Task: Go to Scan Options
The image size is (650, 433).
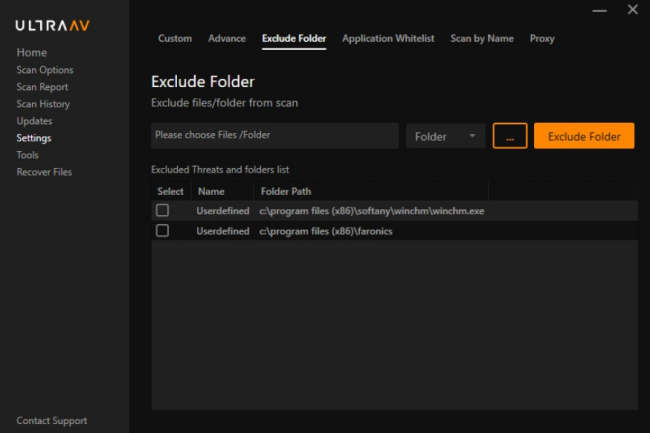Action: pyautogui.click(x=45, y=70)
